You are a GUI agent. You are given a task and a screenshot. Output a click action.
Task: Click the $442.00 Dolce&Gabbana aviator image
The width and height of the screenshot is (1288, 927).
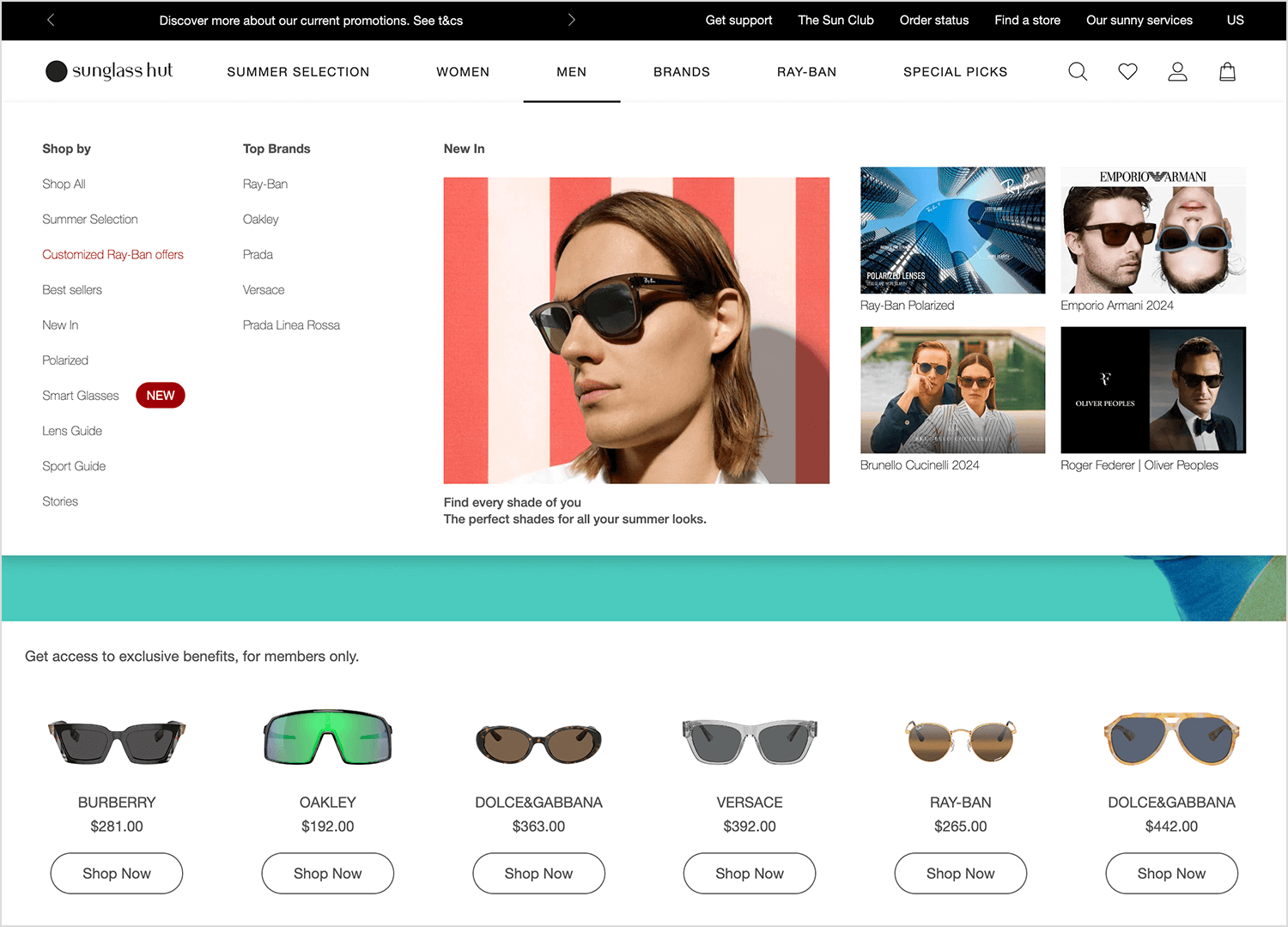point(1171,739)
